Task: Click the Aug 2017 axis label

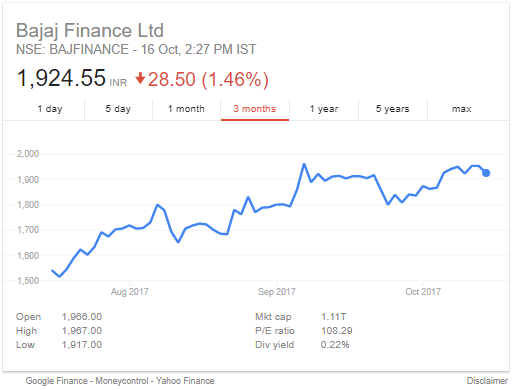Action: point(130,292)
